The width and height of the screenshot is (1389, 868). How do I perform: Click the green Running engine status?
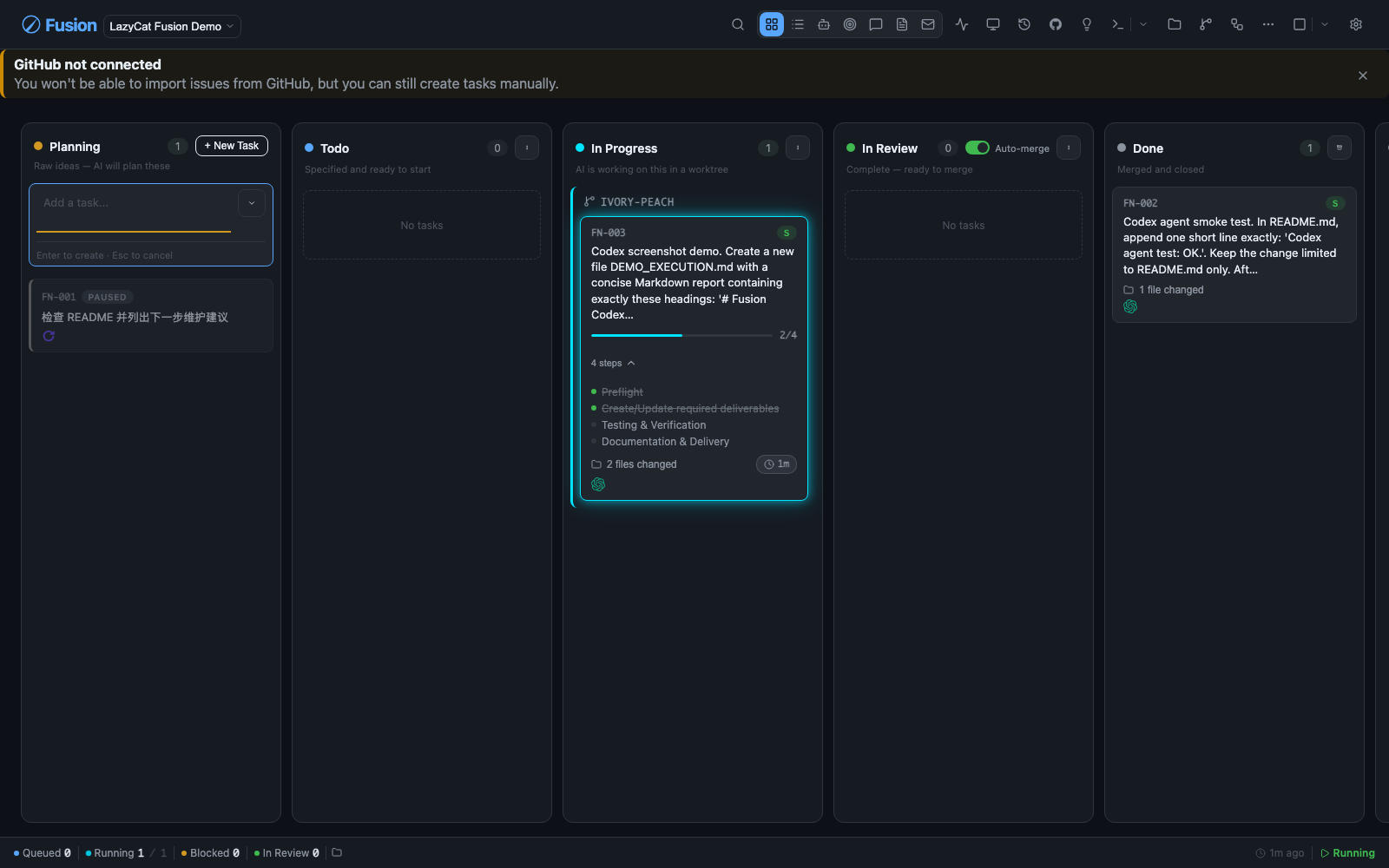pos(1347,853)
